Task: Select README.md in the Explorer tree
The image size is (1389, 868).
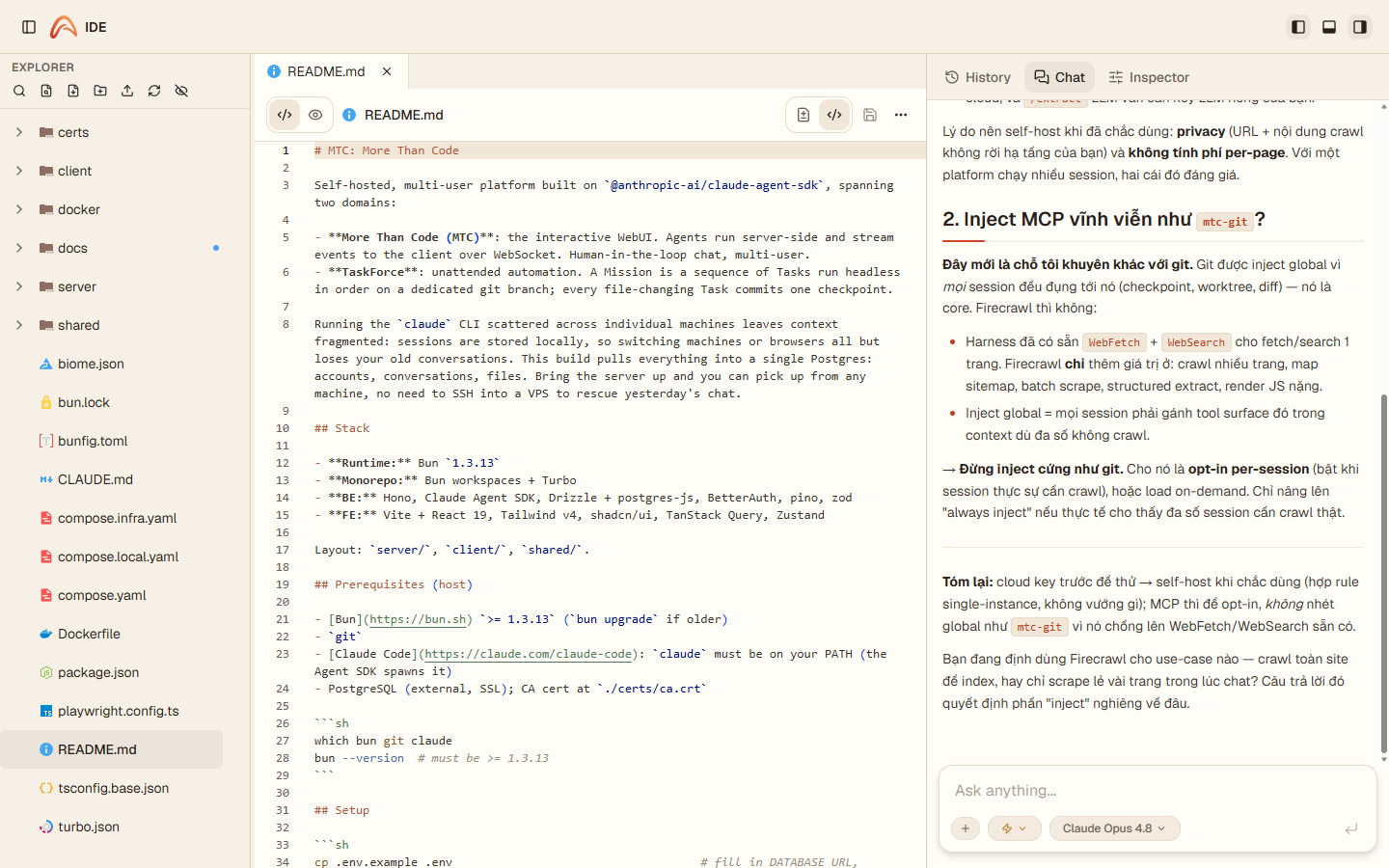Action: (111, 749)
